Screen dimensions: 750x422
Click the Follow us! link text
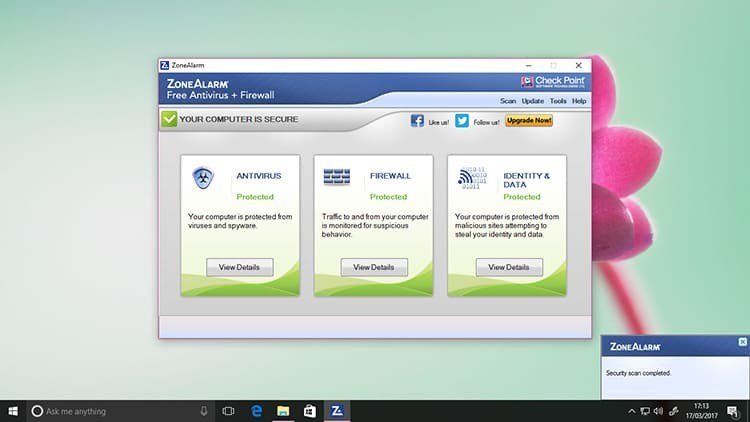(486, 122)
